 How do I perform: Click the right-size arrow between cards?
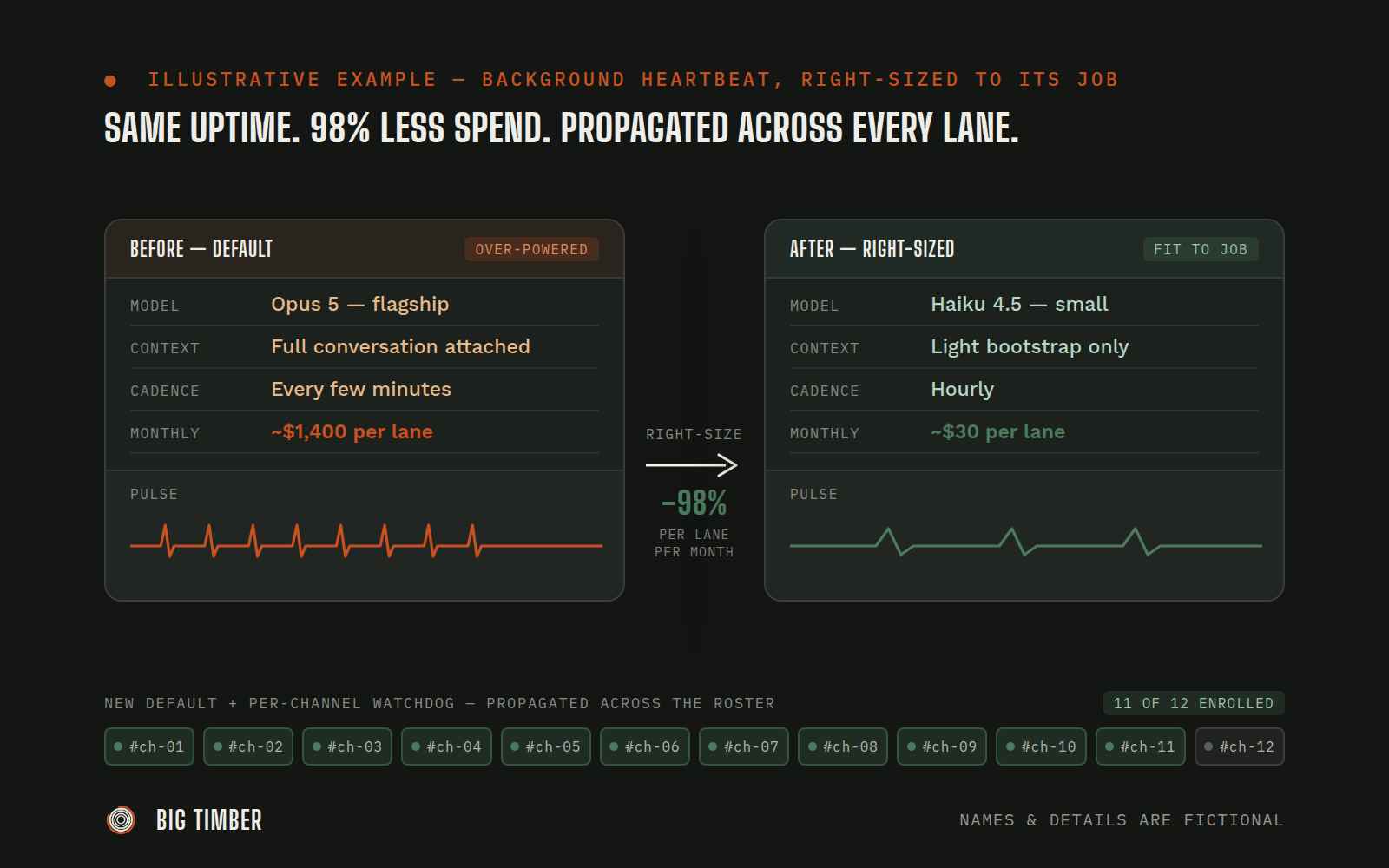coord(692,465)
